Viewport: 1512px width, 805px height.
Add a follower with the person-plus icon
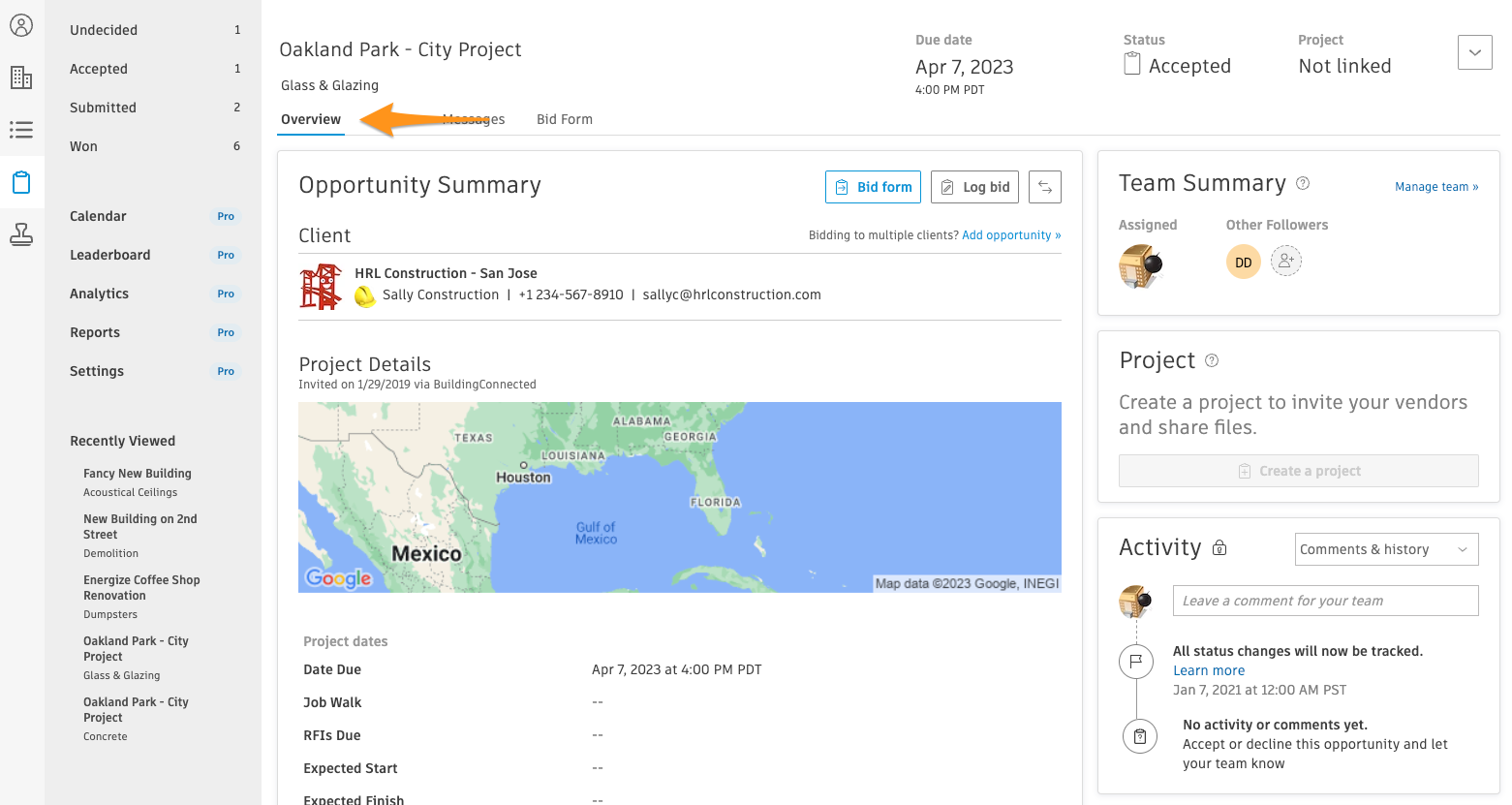[1285, 262]
